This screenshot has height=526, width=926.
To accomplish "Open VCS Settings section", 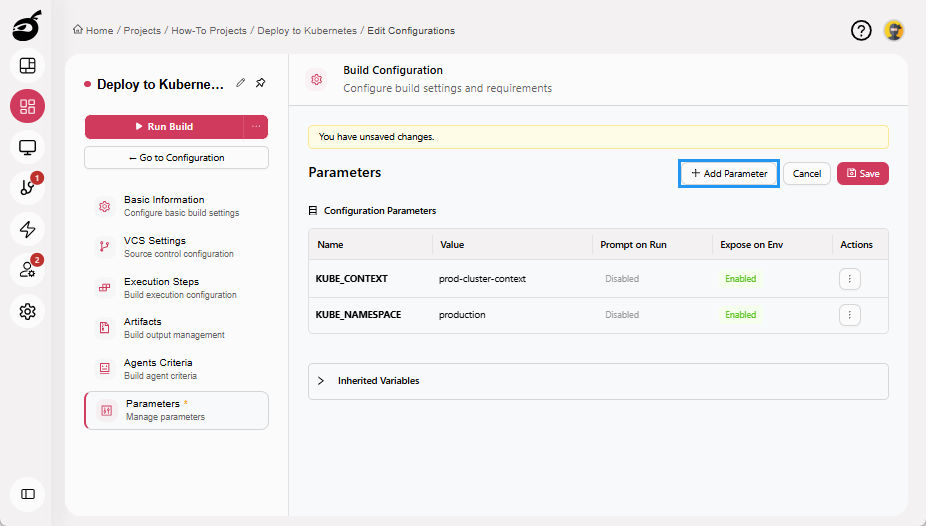I will pos(177,247).
